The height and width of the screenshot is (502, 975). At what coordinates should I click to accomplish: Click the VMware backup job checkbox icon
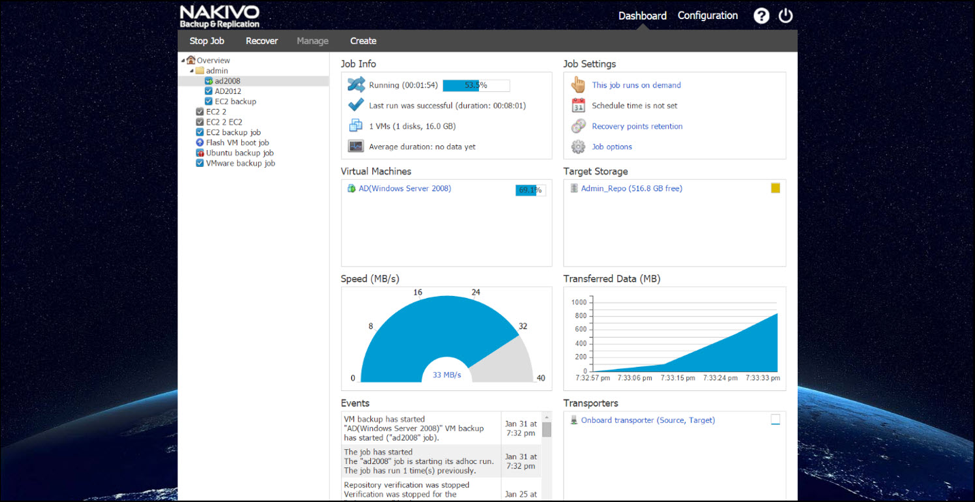200,163
